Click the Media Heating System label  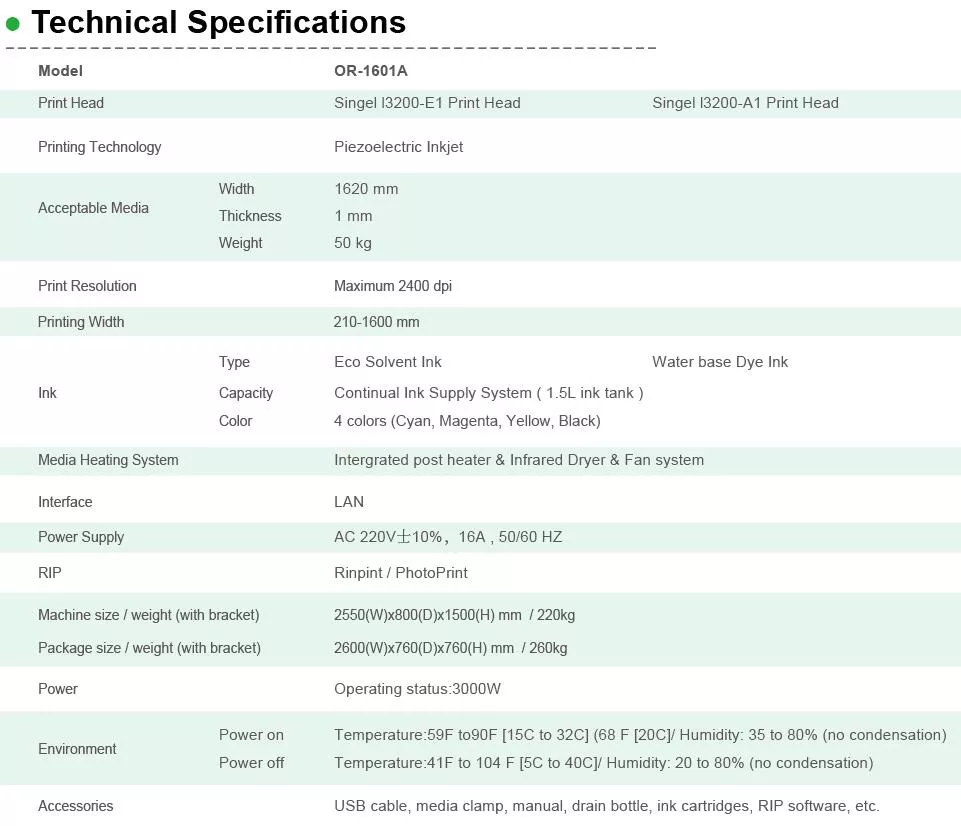pyautogui.click(x=108, y=460)
